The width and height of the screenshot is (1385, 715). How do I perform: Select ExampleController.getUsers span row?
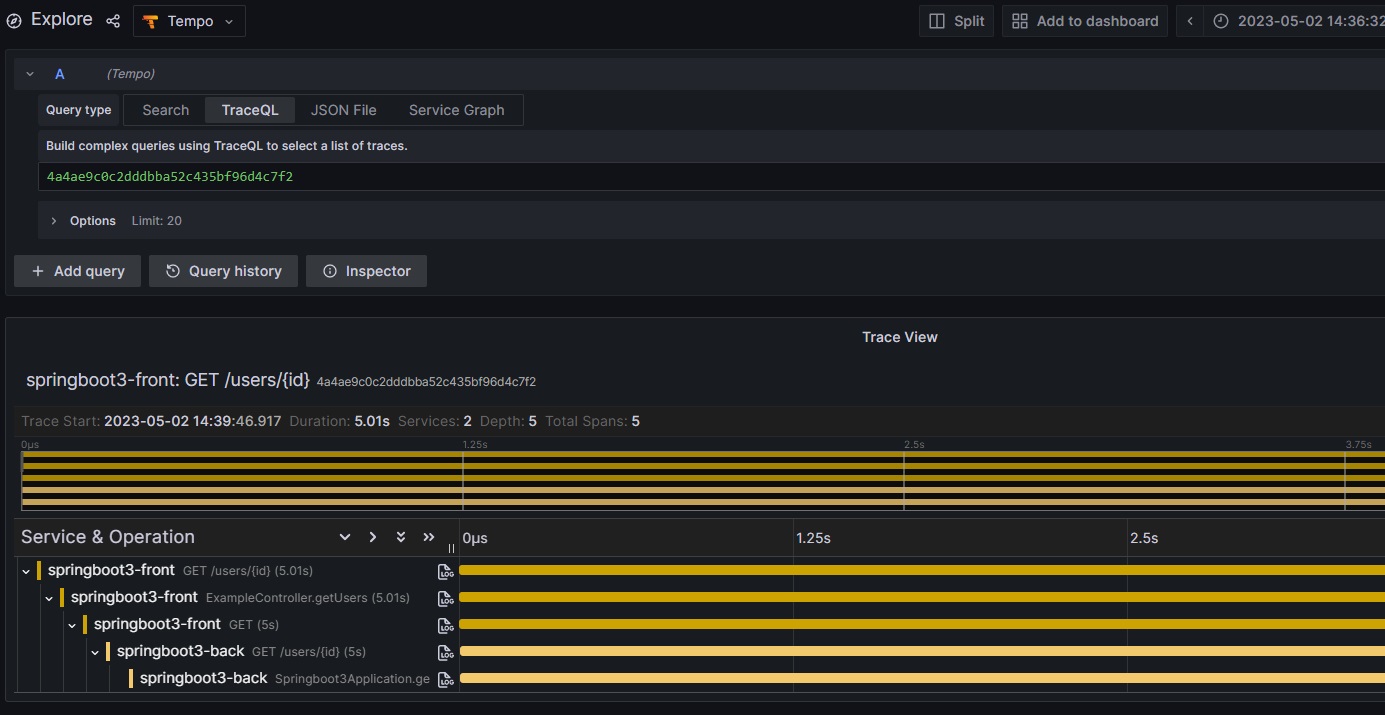(240, 598)
